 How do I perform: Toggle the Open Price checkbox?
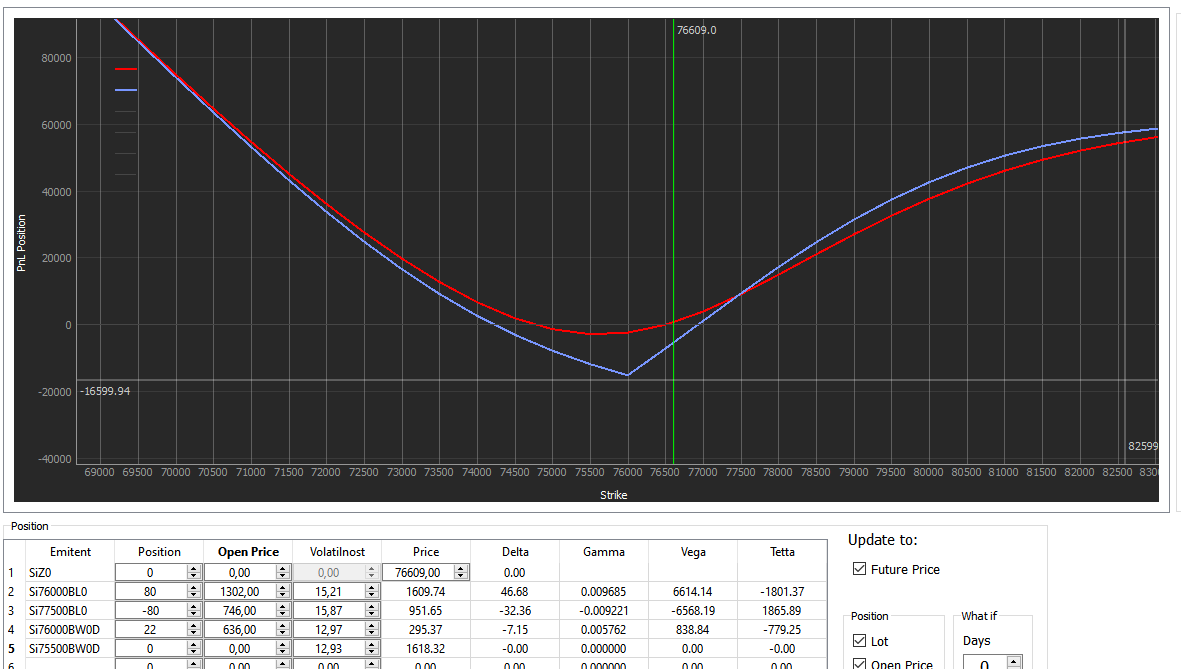(x=859, y=664)
